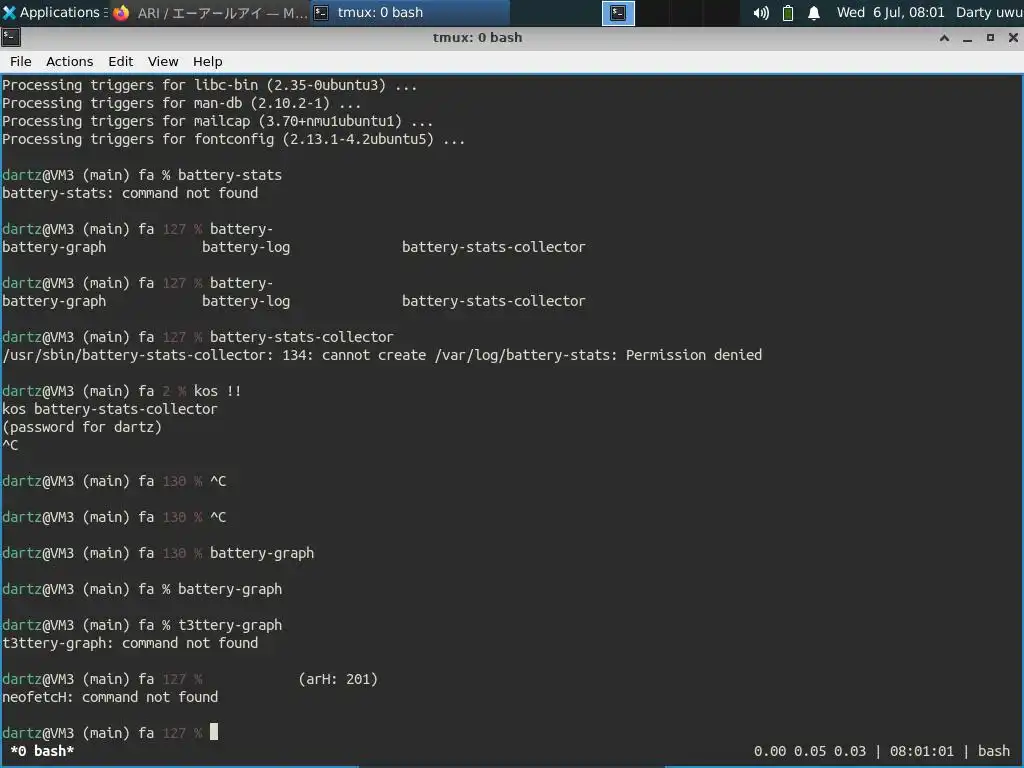
Task: Click the 'Processing triggers for fontconfig' line
Action: (234, 139)
